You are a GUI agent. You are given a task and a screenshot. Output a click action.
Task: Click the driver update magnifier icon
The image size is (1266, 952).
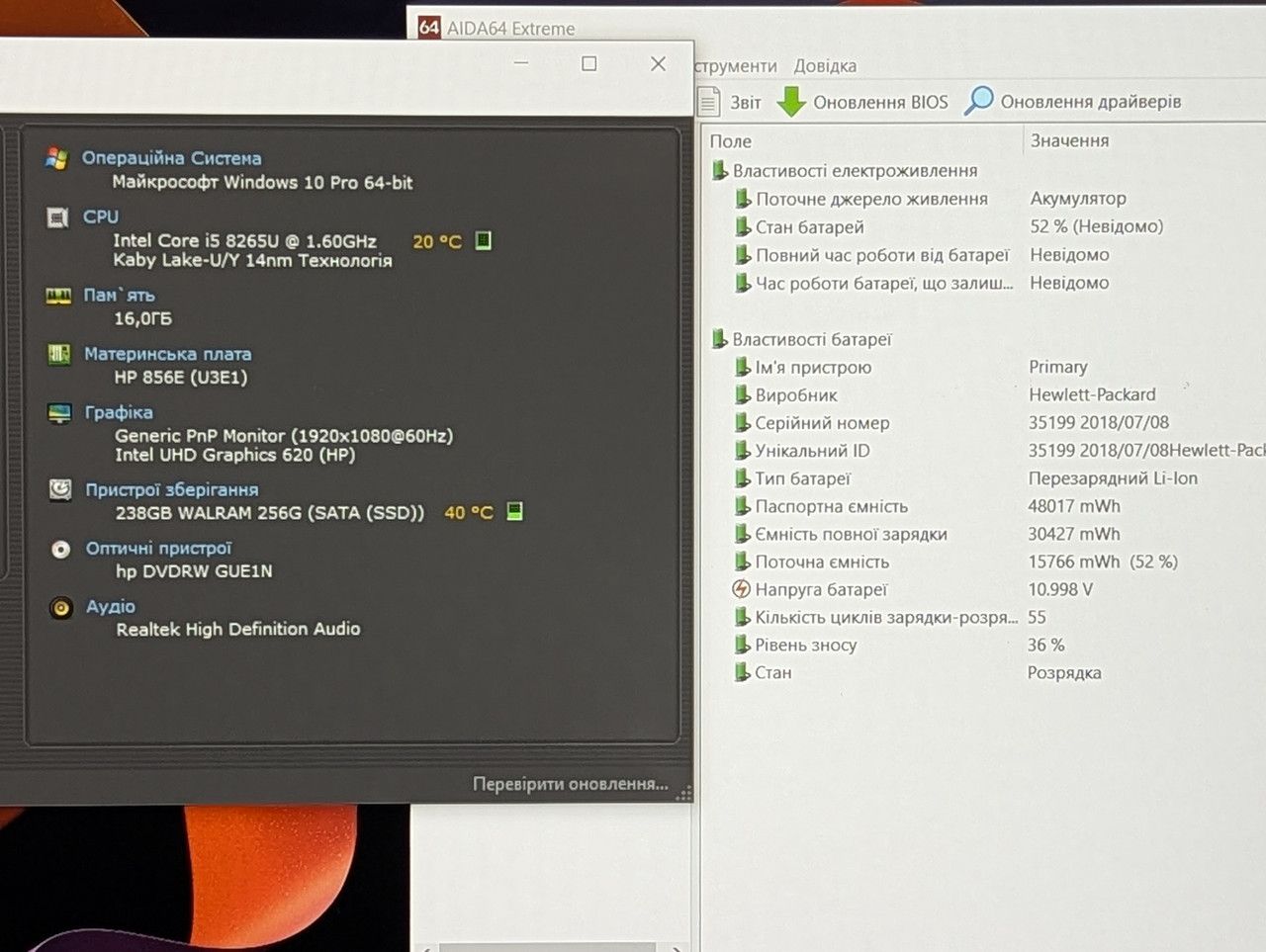pos(978,101)
